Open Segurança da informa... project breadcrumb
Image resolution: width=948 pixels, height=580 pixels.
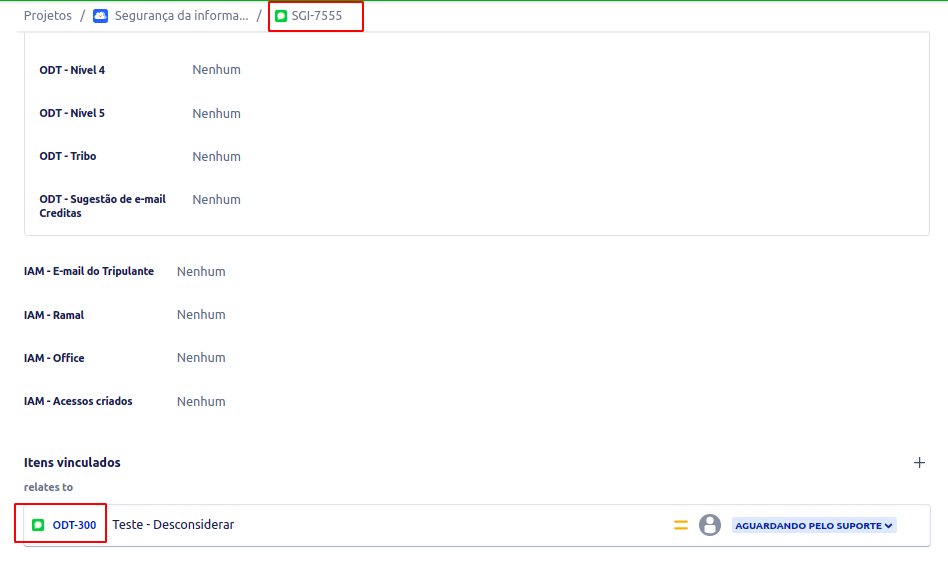coord(181,16)
